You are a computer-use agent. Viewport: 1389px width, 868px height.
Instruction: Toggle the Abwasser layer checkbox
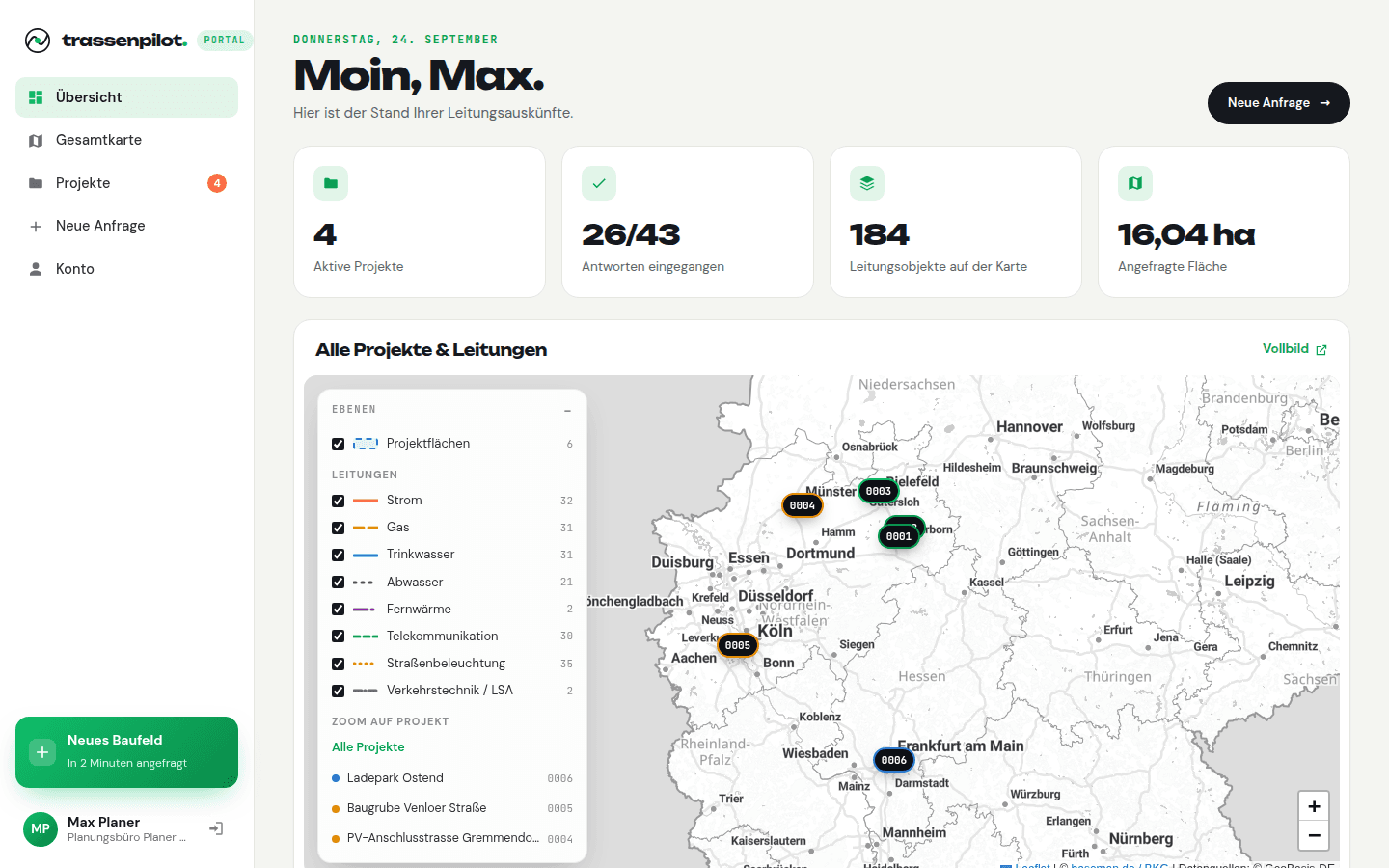tap(338, 583)
